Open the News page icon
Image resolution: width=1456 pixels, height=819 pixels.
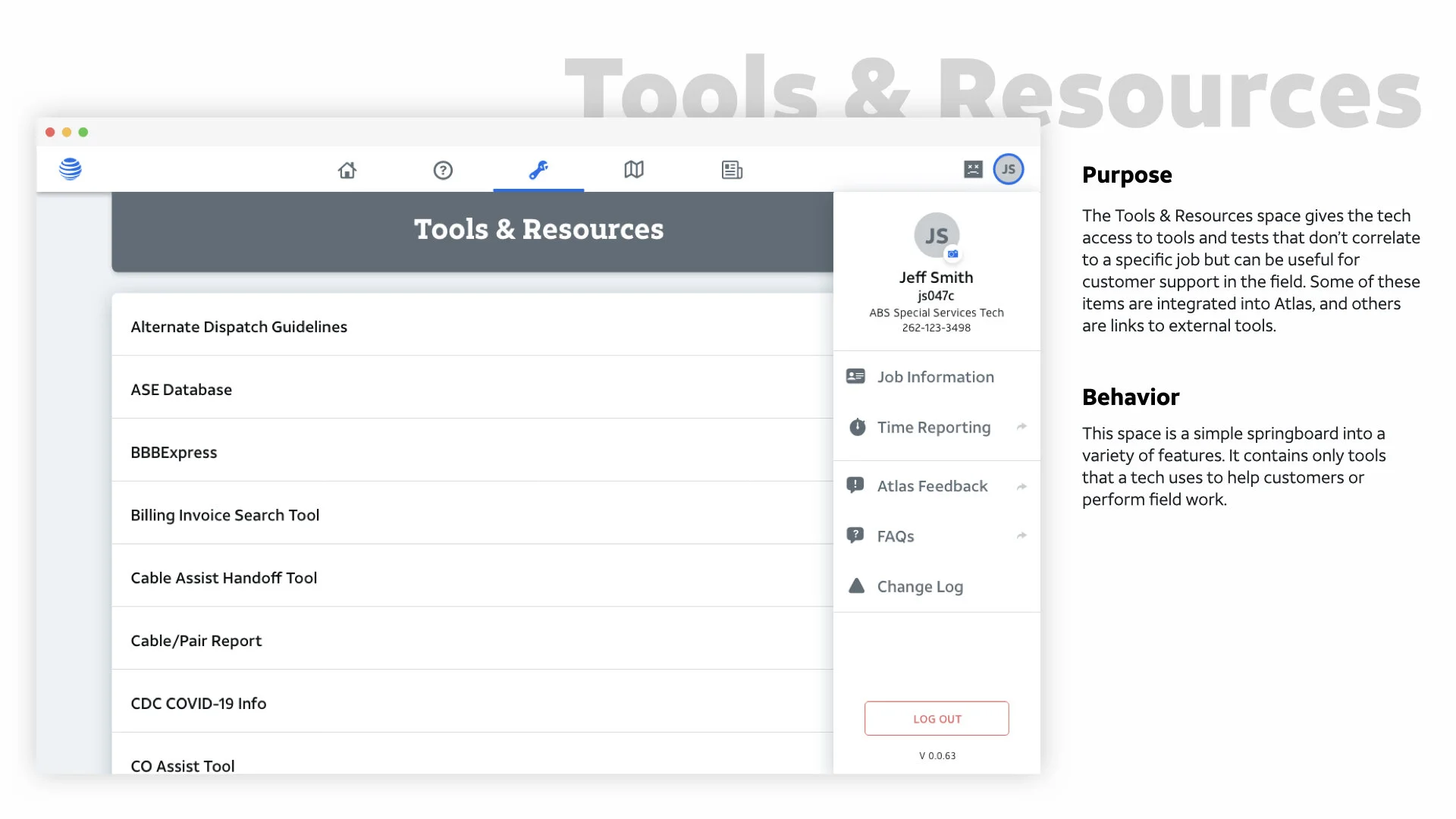[732, 170]
